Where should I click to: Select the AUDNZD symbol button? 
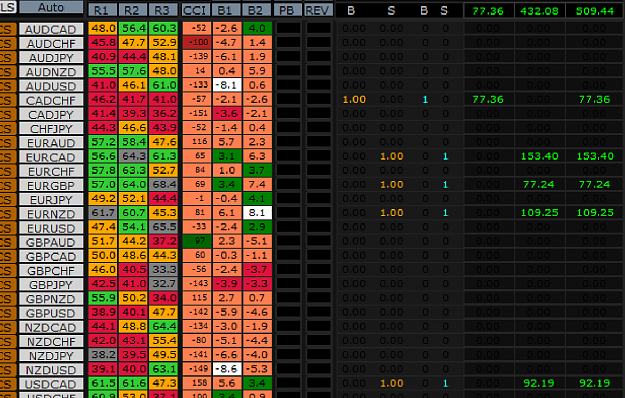[51, 72]
